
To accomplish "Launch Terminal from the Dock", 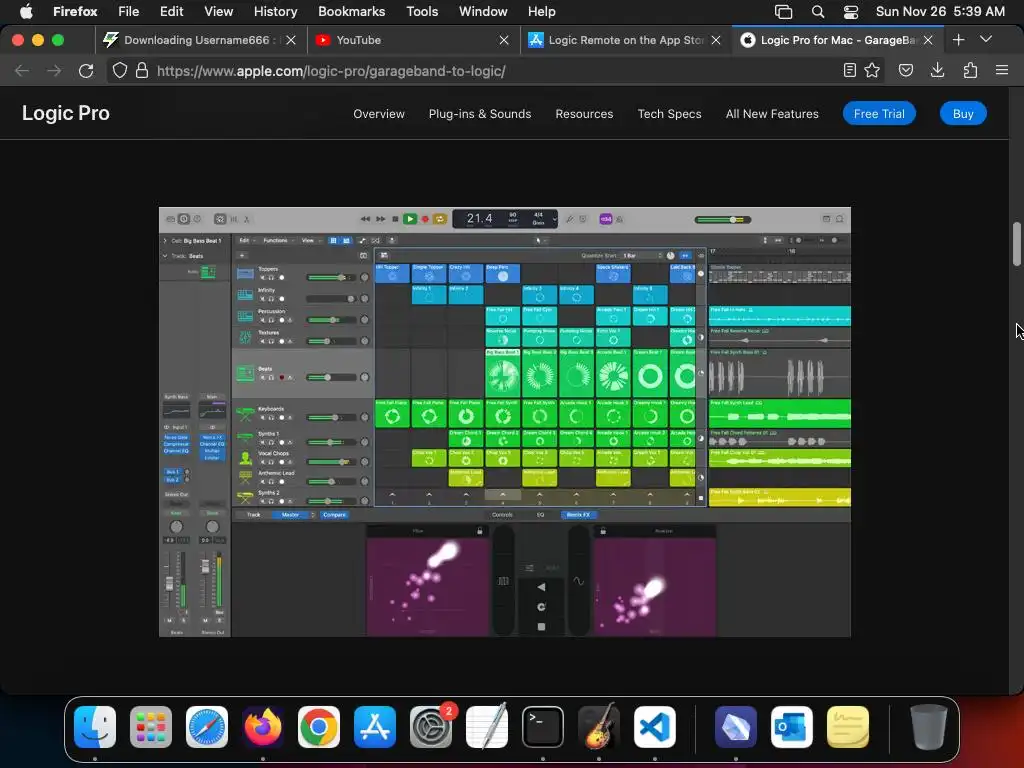I will pos(543,727).
